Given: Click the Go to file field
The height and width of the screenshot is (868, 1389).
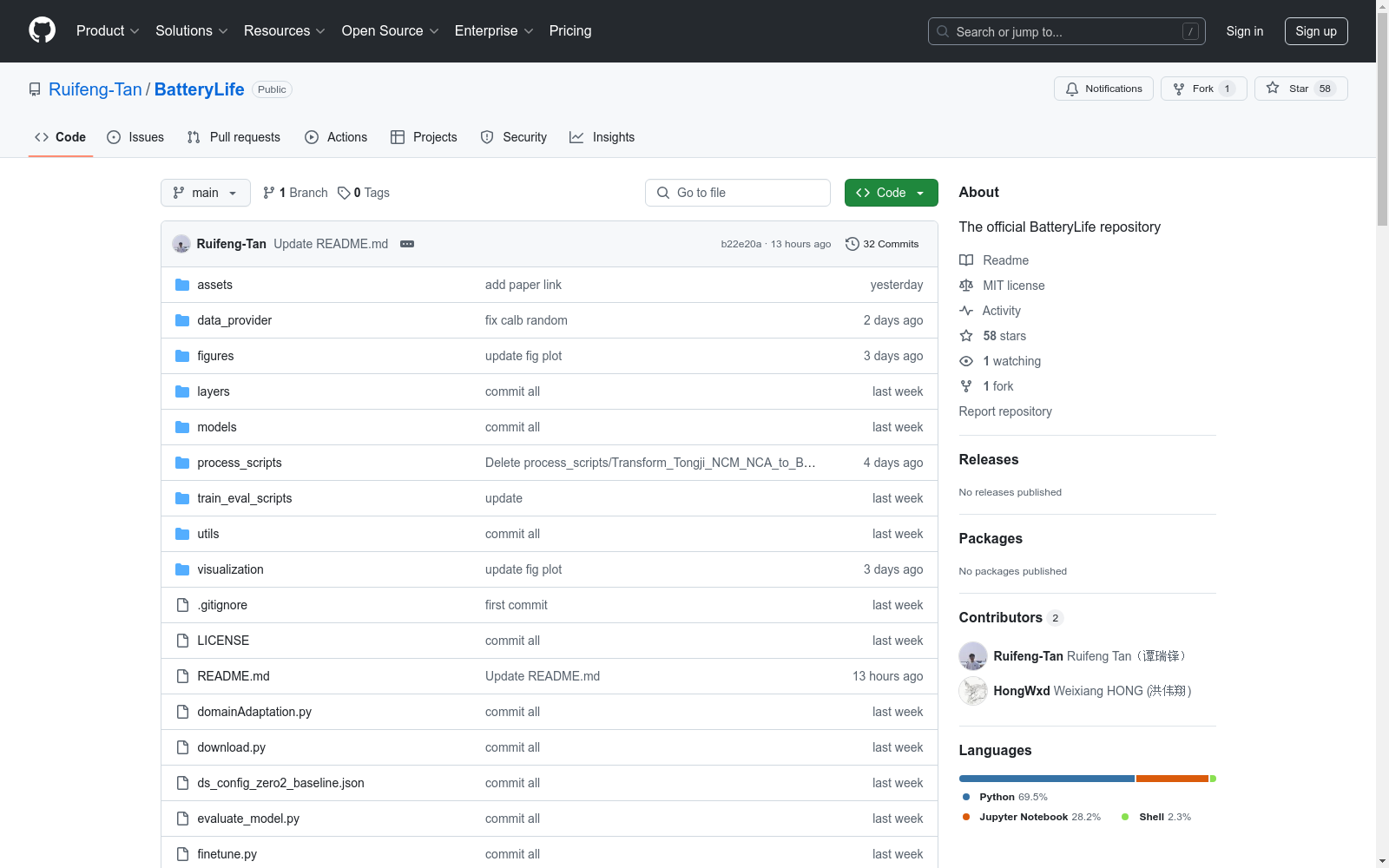Looking at the screenshot, I should coord(738,193).
